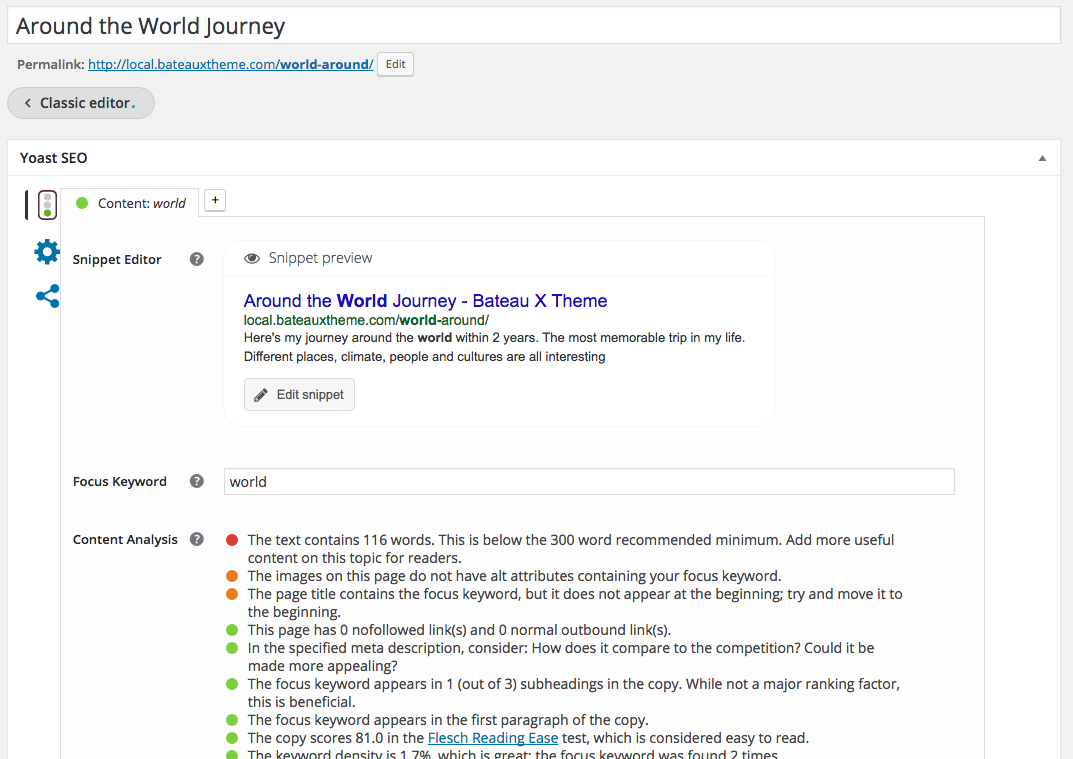
Task: Click green bullet for subheadings result
Action: click(x=232, y=684)
